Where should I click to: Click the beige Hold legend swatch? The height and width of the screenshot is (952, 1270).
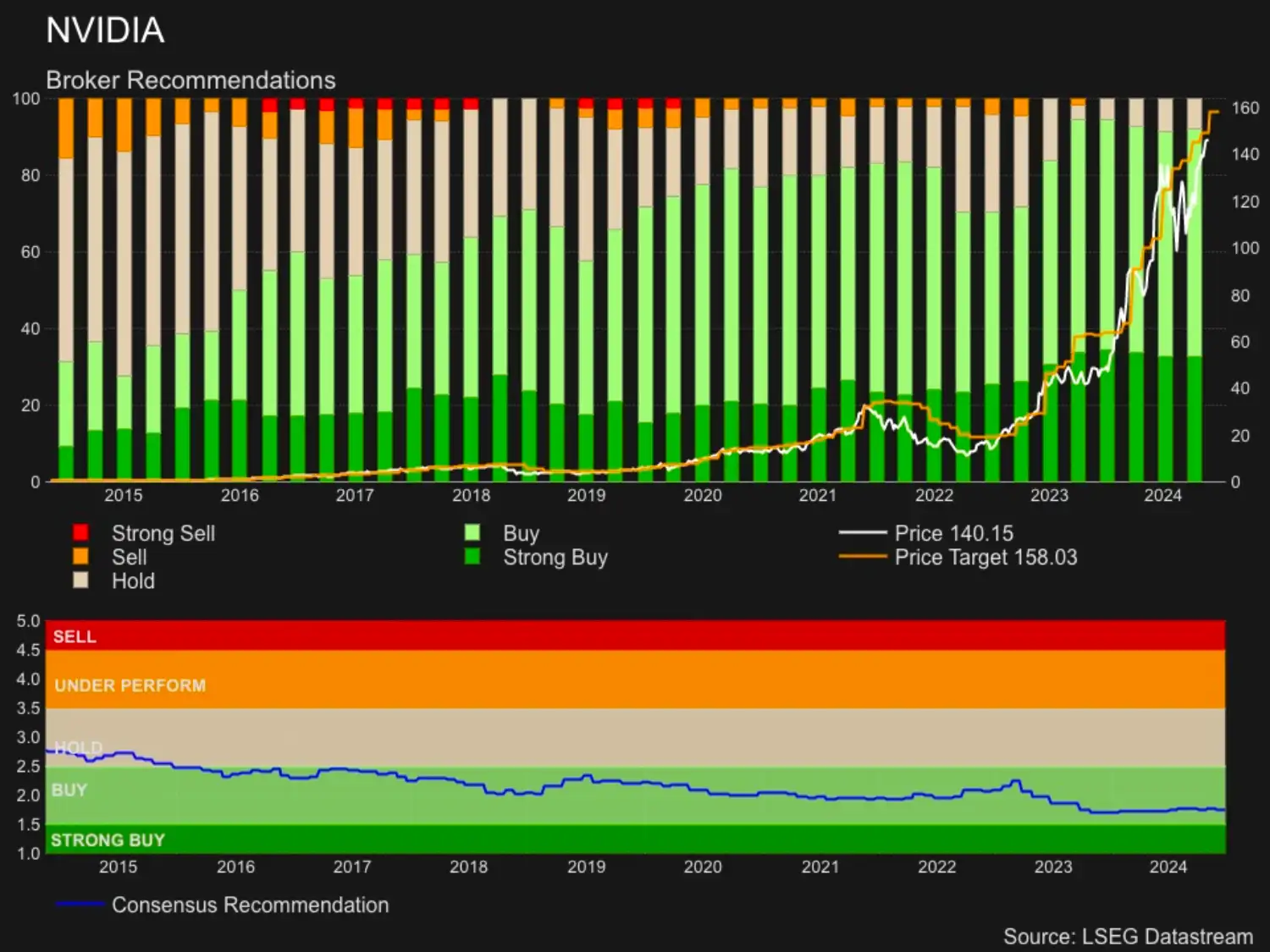point(81,580)
